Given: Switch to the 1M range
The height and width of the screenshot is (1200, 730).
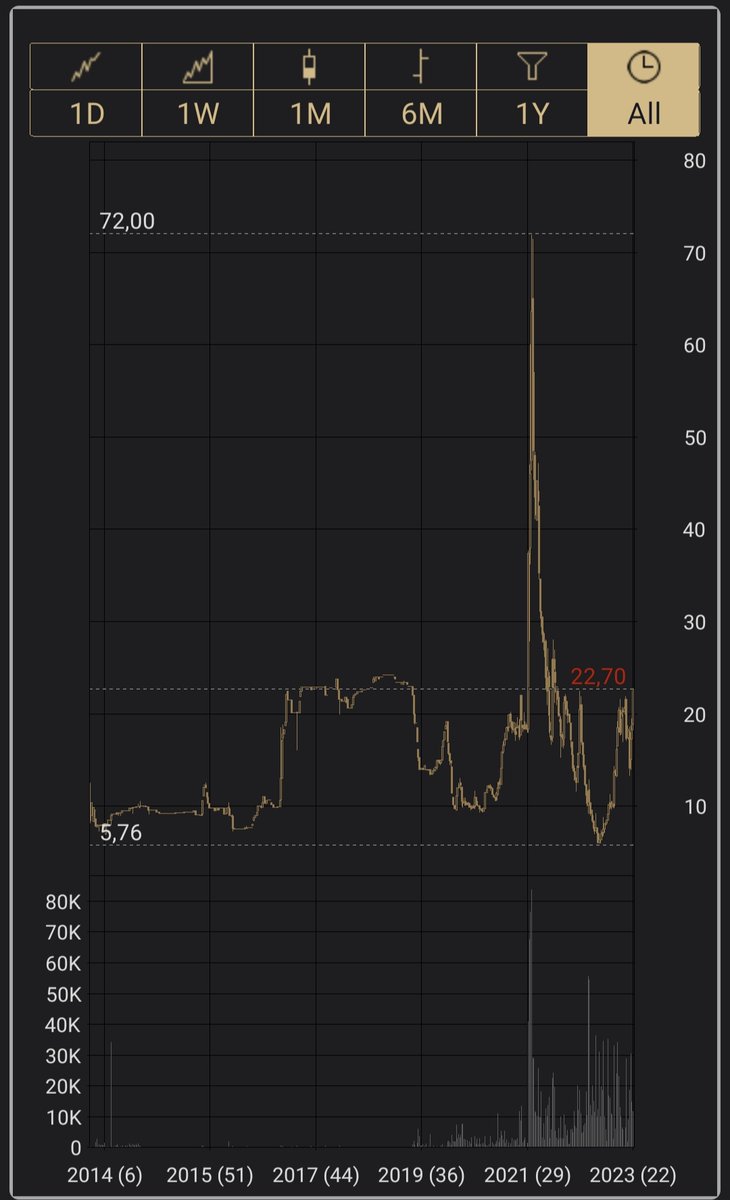Looking at the screenshot, I should coord(309,113).
